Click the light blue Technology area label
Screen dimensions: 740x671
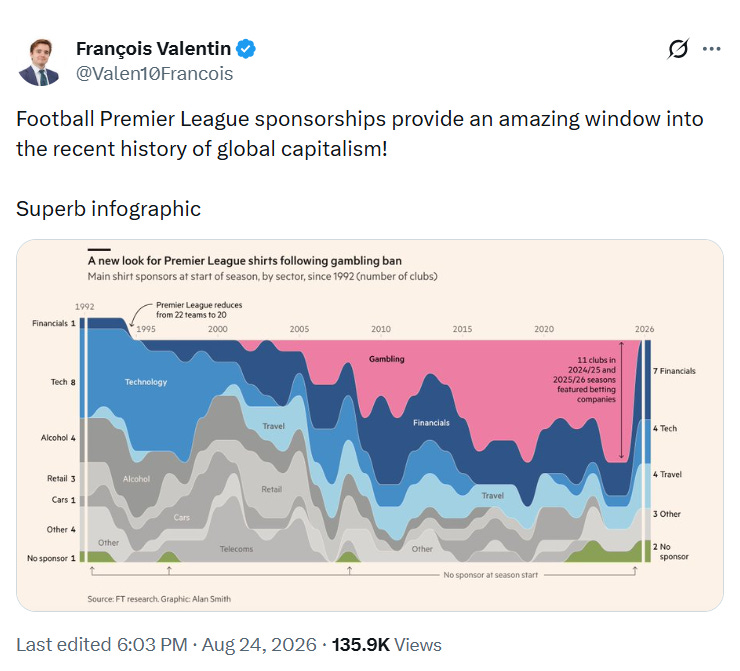[146, 382]
